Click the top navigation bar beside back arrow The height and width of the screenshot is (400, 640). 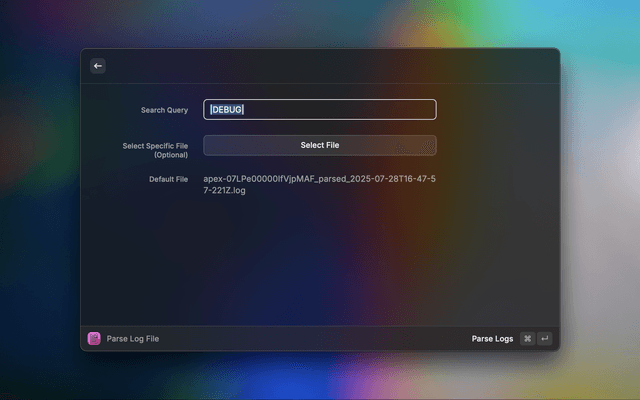(x=320, y=66)
